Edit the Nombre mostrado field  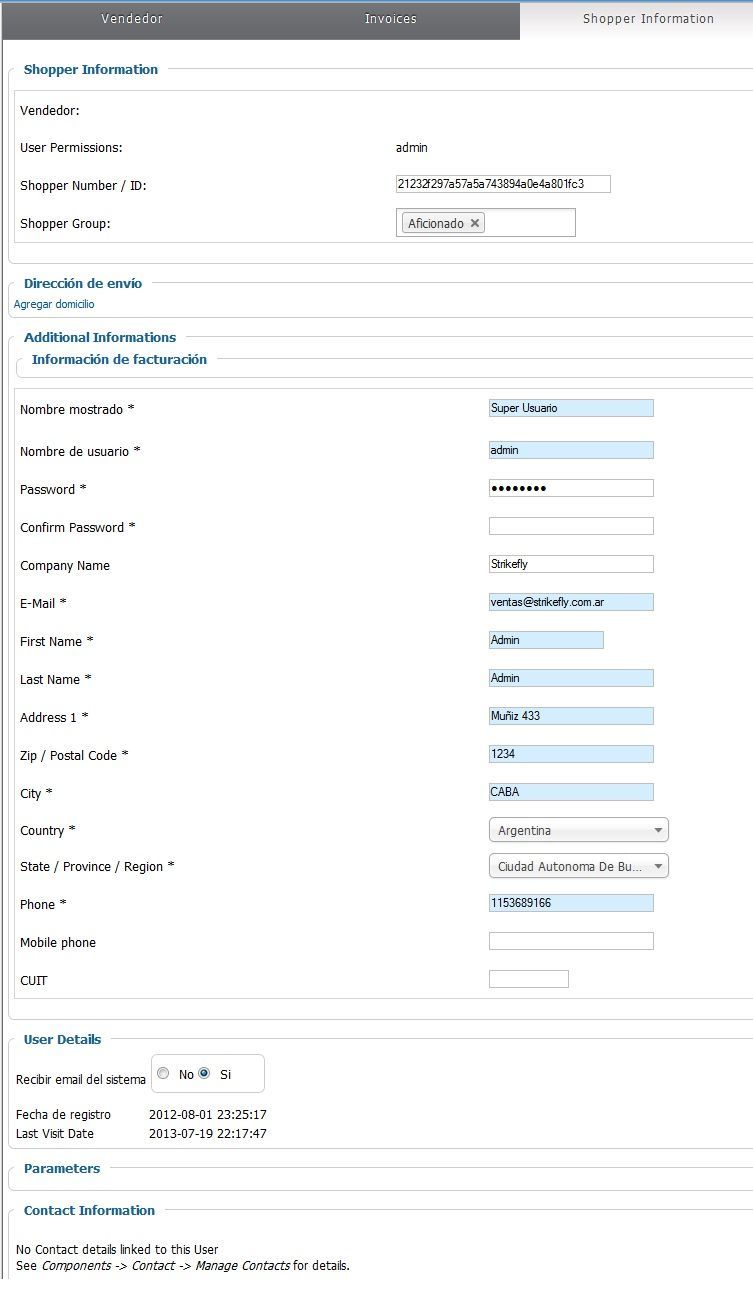571,408
